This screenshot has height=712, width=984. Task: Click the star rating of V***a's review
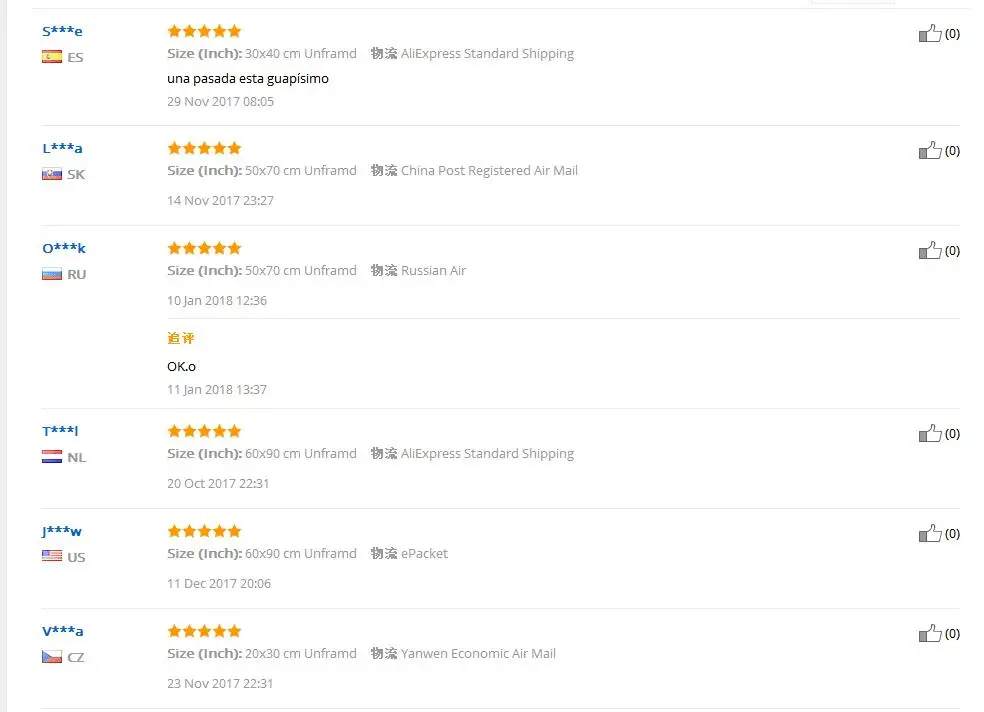(x=204, y=631)
